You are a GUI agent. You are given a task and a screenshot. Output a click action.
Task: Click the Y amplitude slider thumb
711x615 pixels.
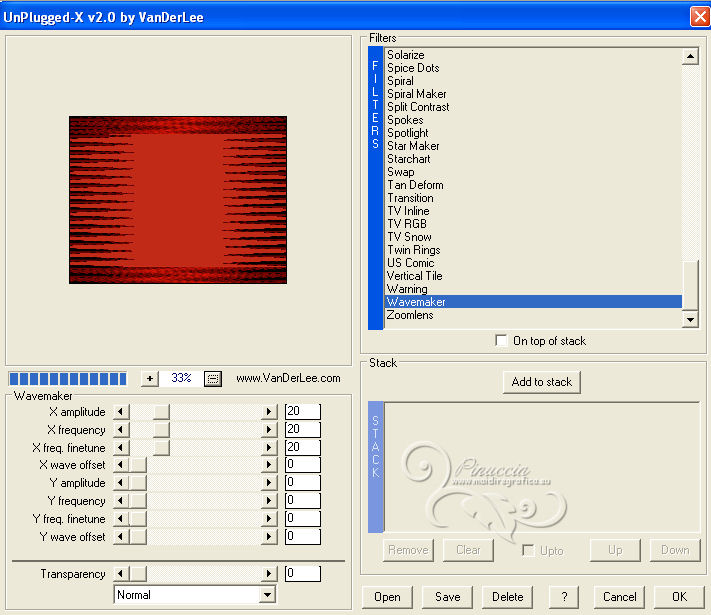coord(138,483)
